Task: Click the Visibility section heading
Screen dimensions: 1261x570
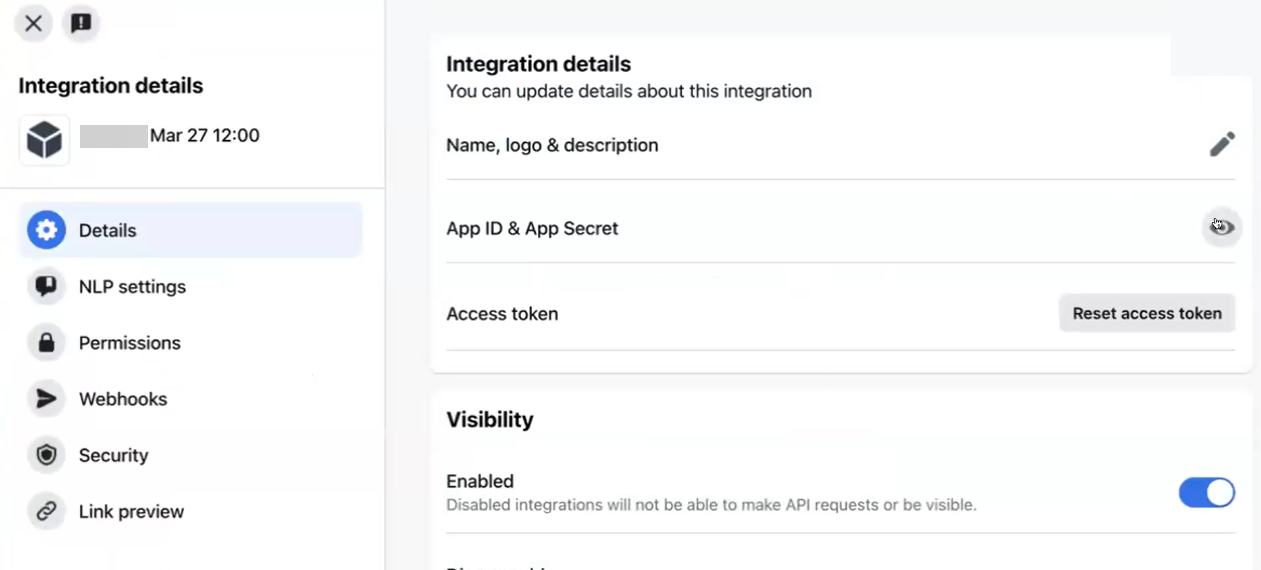Action: point(490,419)
